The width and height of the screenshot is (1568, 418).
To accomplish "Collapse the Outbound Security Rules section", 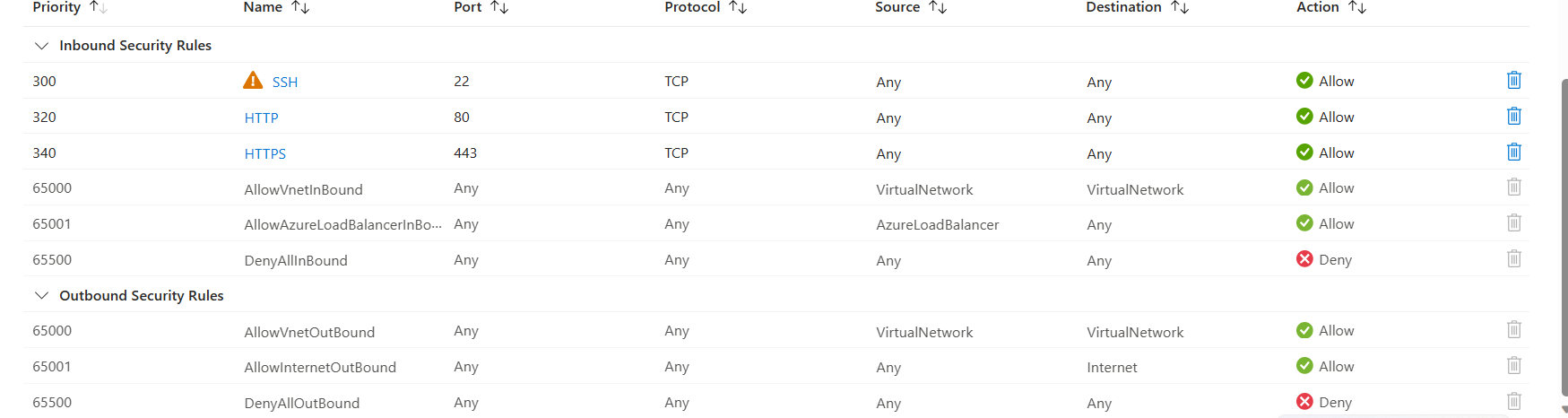I will [41, 295].
